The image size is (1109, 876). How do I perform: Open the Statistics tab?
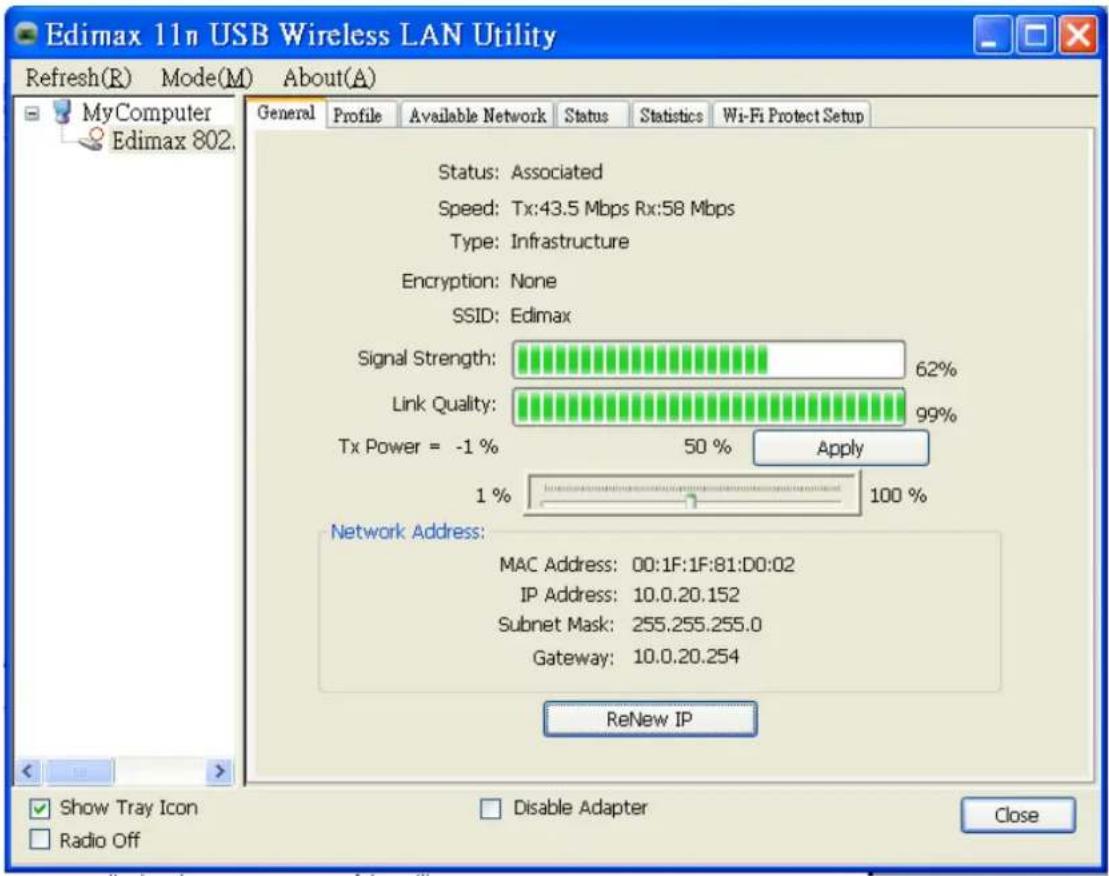(671, 115)
